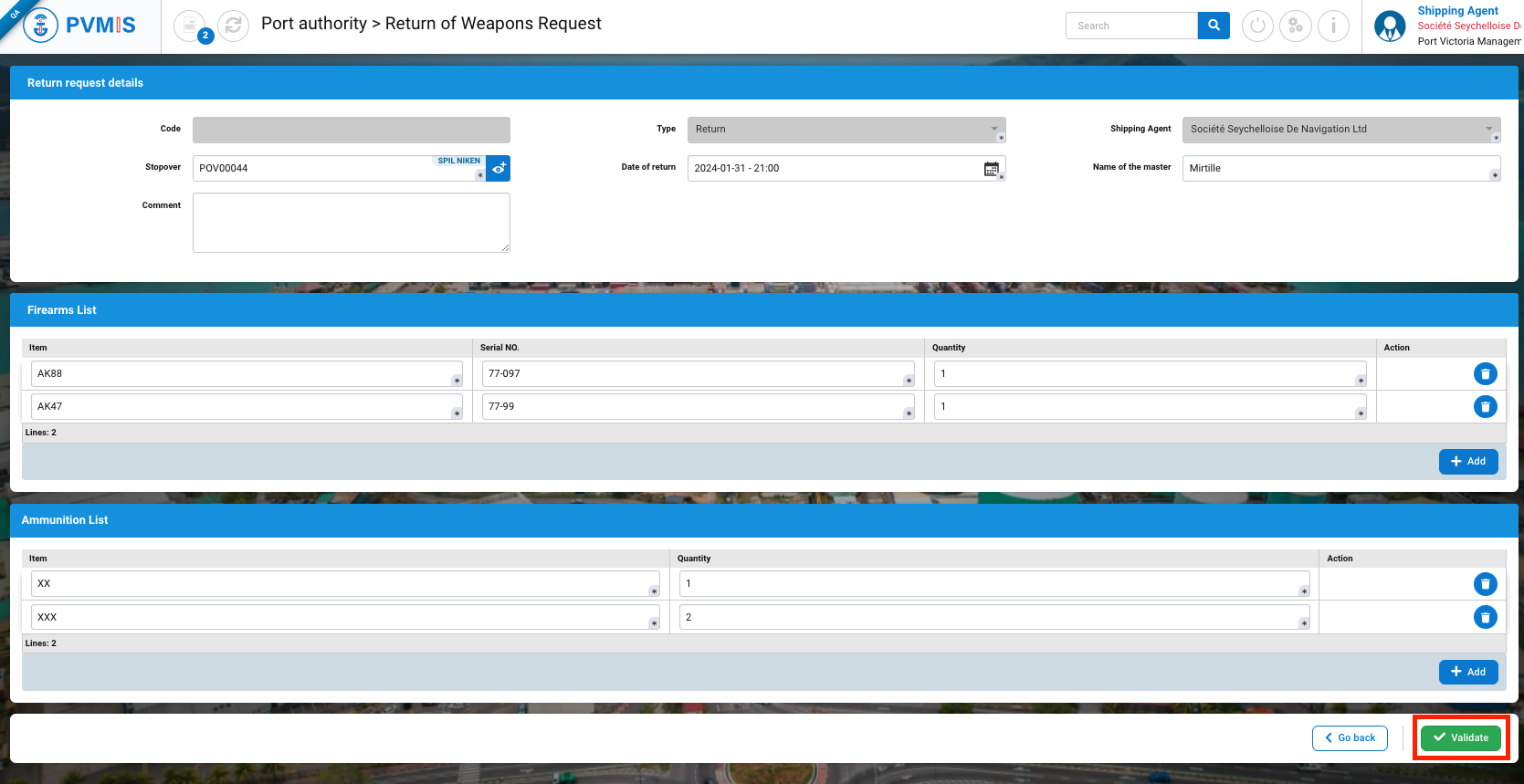
Task: Click into the Comment text area
Action: 351,223
